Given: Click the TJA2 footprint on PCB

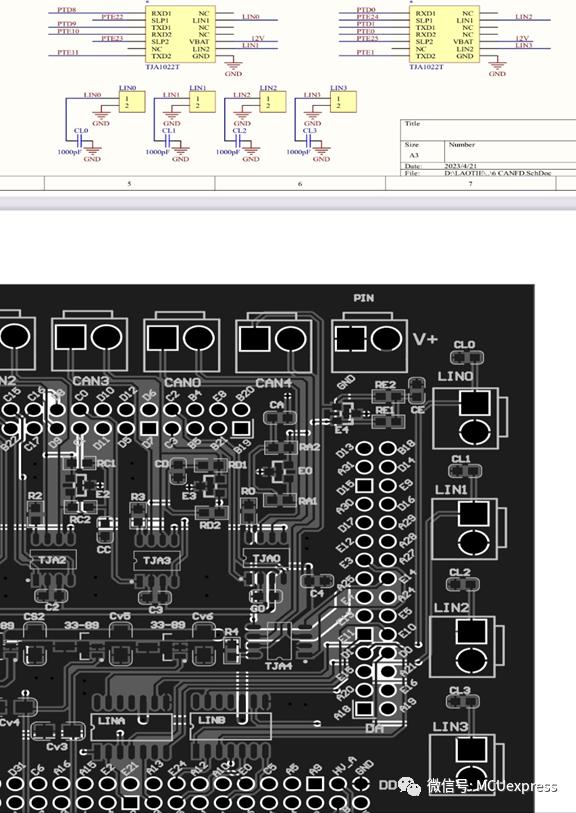Looking at the screenshot, I should [53, 560].
